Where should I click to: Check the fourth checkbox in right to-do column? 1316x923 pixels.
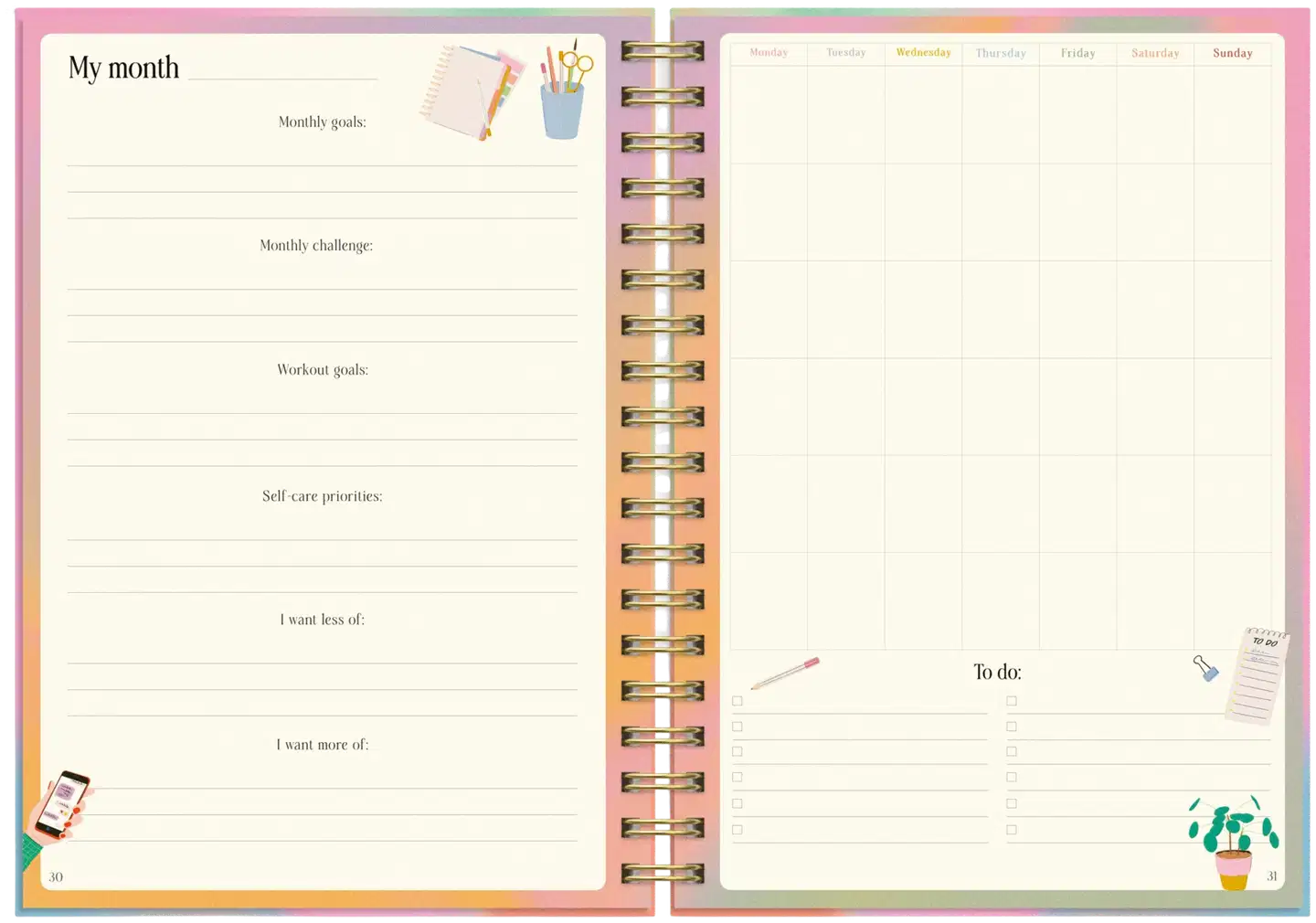click(x=1012, y=777)
